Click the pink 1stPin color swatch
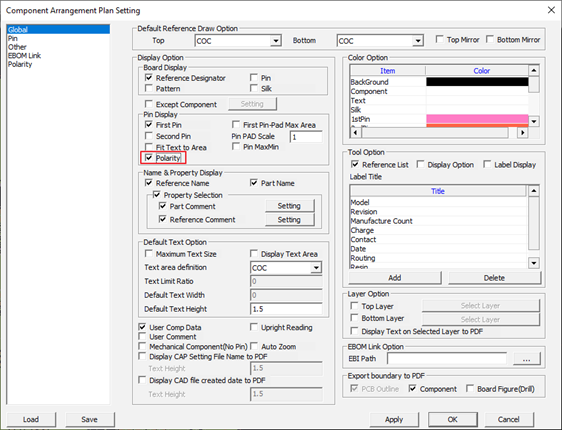Image resolution: width=562 pixels, height=430 pixels. pos(477,119)
